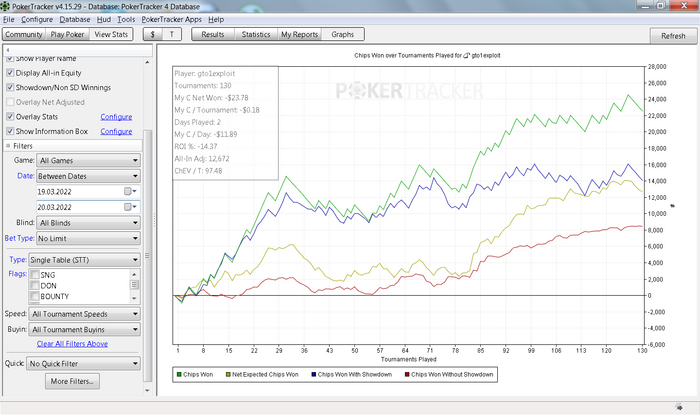The width and height of the screenshot is (700, 415).
Task: Open the Game dropdown showing All Games
Action: pos(88,160)
